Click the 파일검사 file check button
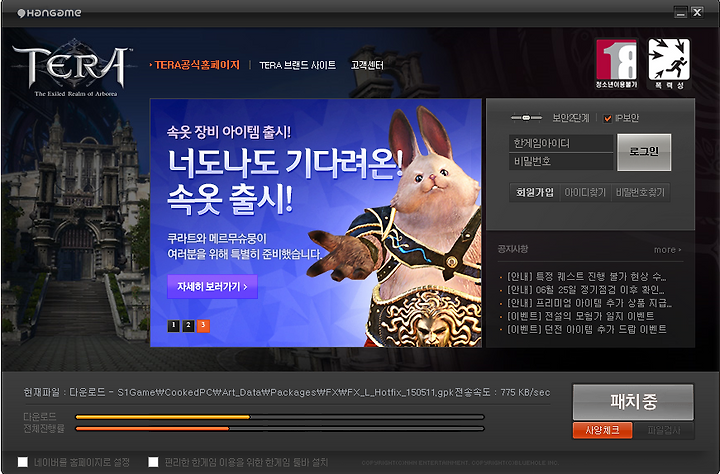Screen dimensions: 720x474 [x=664, y=430]
